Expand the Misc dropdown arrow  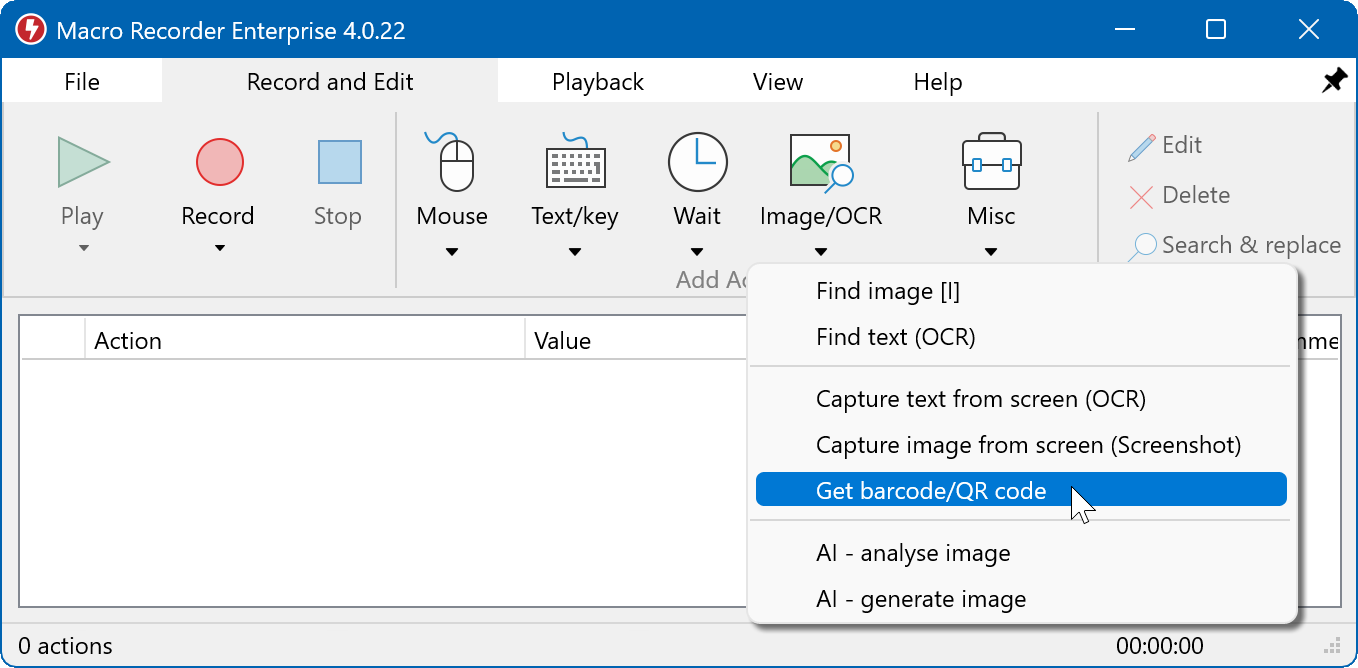click(x=991, y=252)
